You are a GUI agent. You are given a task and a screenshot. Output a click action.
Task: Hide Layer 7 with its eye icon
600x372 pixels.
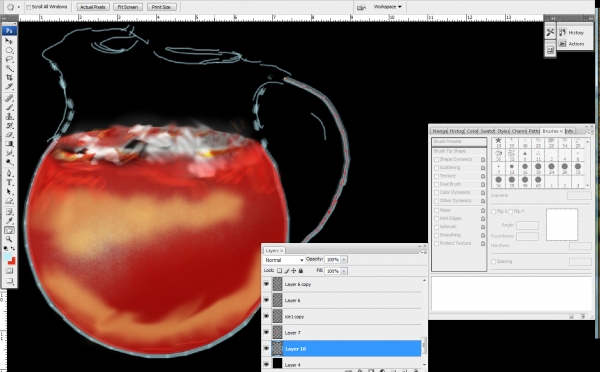coord(266,332)
